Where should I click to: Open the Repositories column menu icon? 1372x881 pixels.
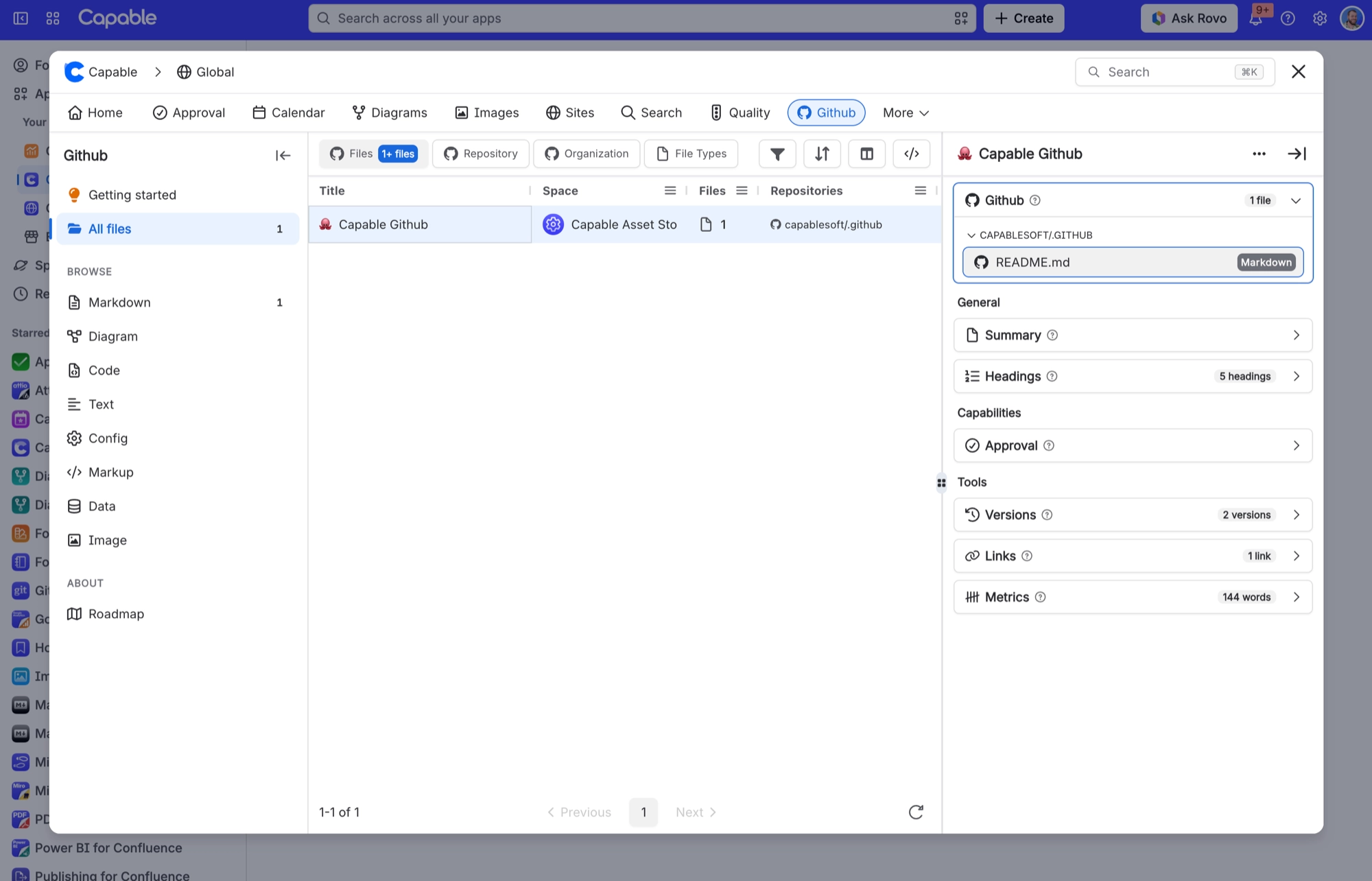point(921,191)
